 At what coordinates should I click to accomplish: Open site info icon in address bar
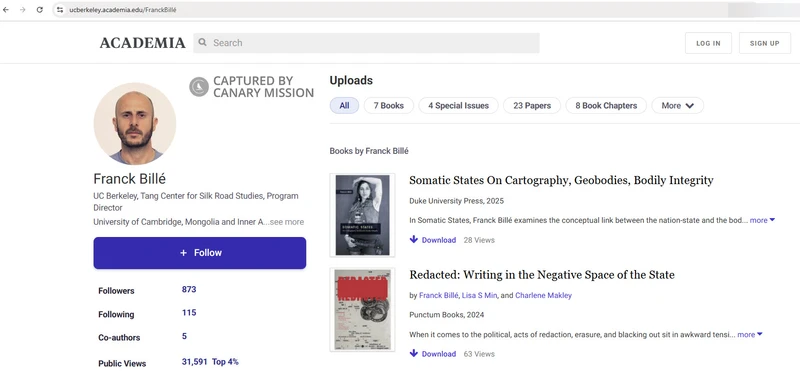(60, 10)
